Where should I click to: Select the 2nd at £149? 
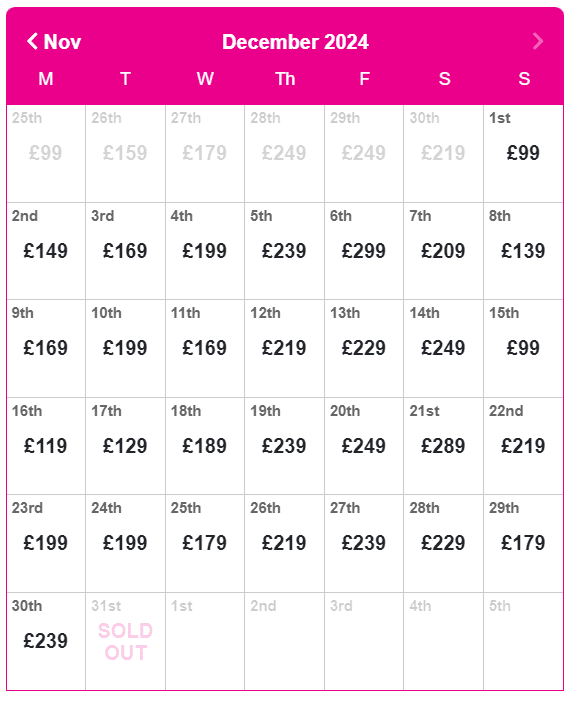46,251
